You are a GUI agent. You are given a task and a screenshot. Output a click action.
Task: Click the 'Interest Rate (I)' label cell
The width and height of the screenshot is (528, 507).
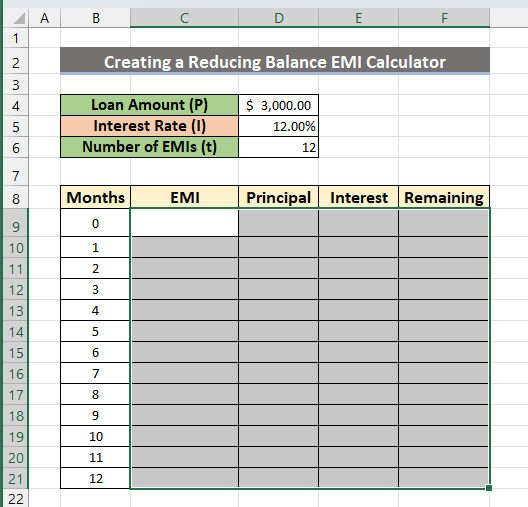tap(150, 126)
